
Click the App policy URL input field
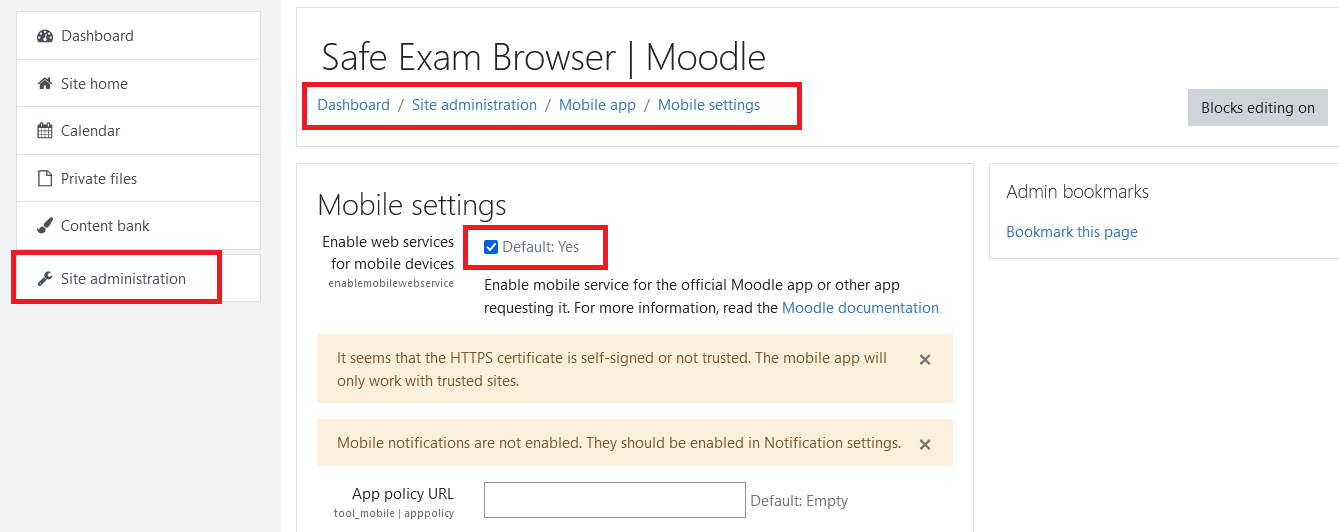(x=614, y=500)
